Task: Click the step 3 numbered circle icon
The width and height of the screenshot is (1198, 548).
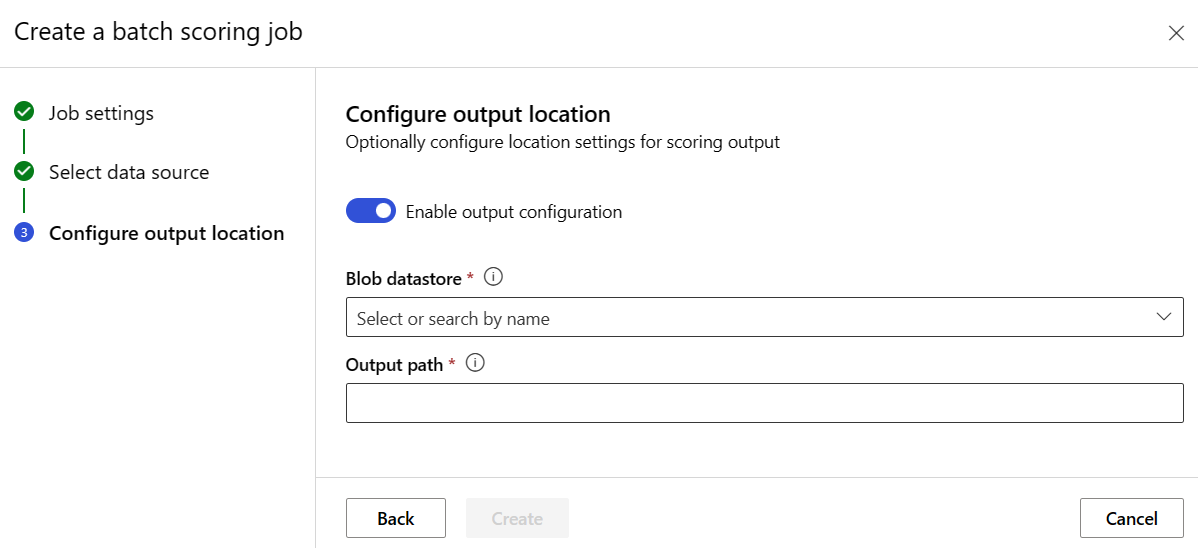Action: coord(24,233)
